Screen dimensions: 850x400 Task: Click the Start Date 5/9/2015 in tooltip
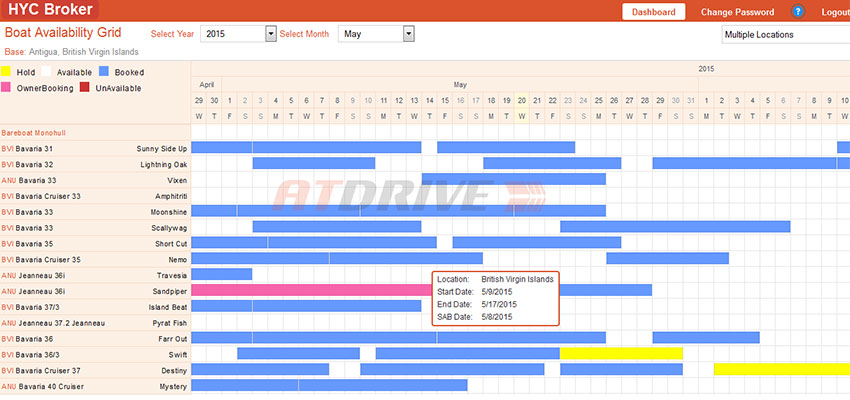click(x=497, y=292)
